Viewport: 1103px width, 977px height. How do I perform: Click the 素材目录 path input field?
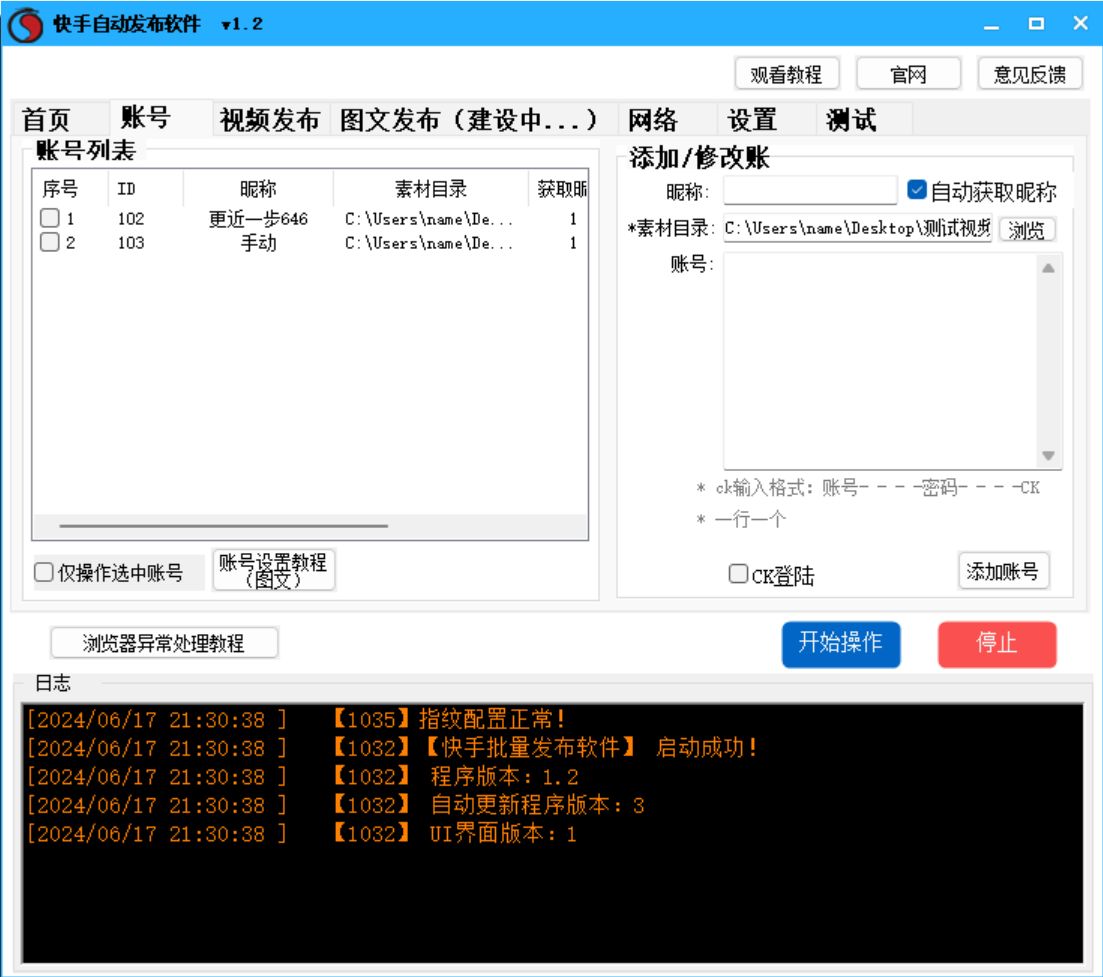click(x=857, y=229)
